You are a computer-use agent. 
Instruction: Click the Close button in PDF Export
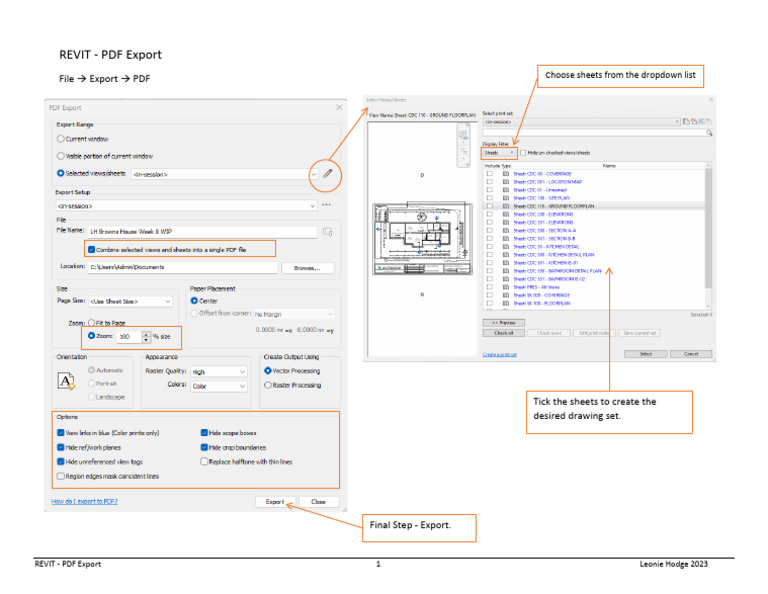(318, 502)
